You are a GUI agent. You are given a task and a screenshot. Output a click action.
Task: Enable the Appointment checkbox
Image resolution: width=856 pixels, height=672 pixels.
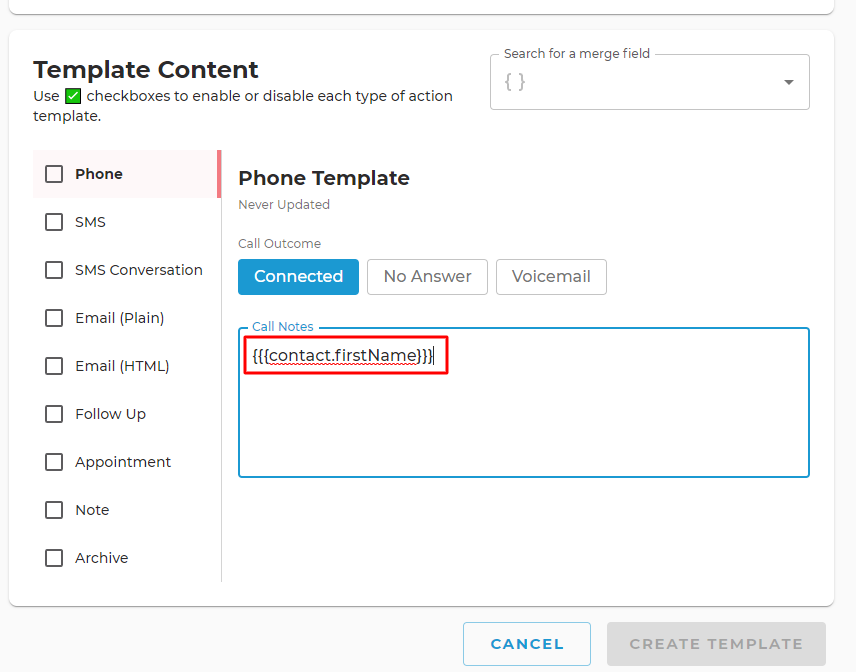coord(54,462)
